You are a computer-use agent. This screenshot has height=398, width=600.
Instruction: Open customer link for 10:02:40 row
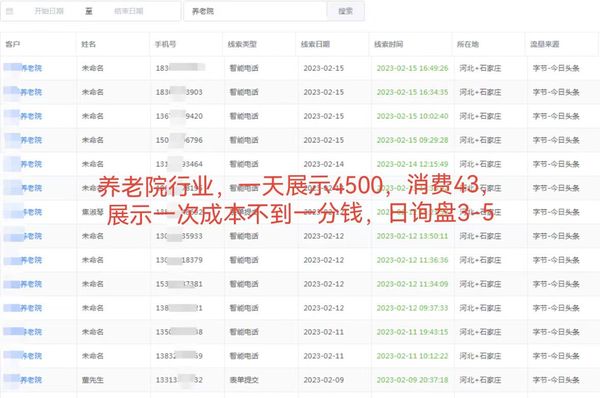pos(23,116)
